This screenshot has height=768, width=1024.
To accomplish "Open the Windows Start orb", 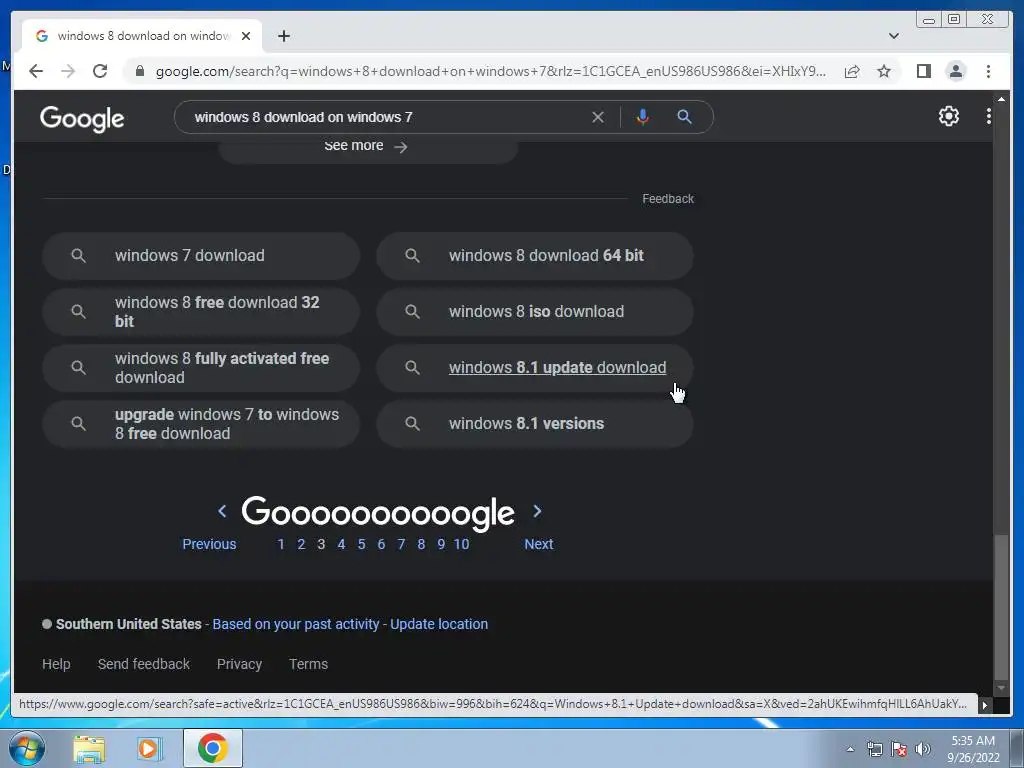I will 27,748.
